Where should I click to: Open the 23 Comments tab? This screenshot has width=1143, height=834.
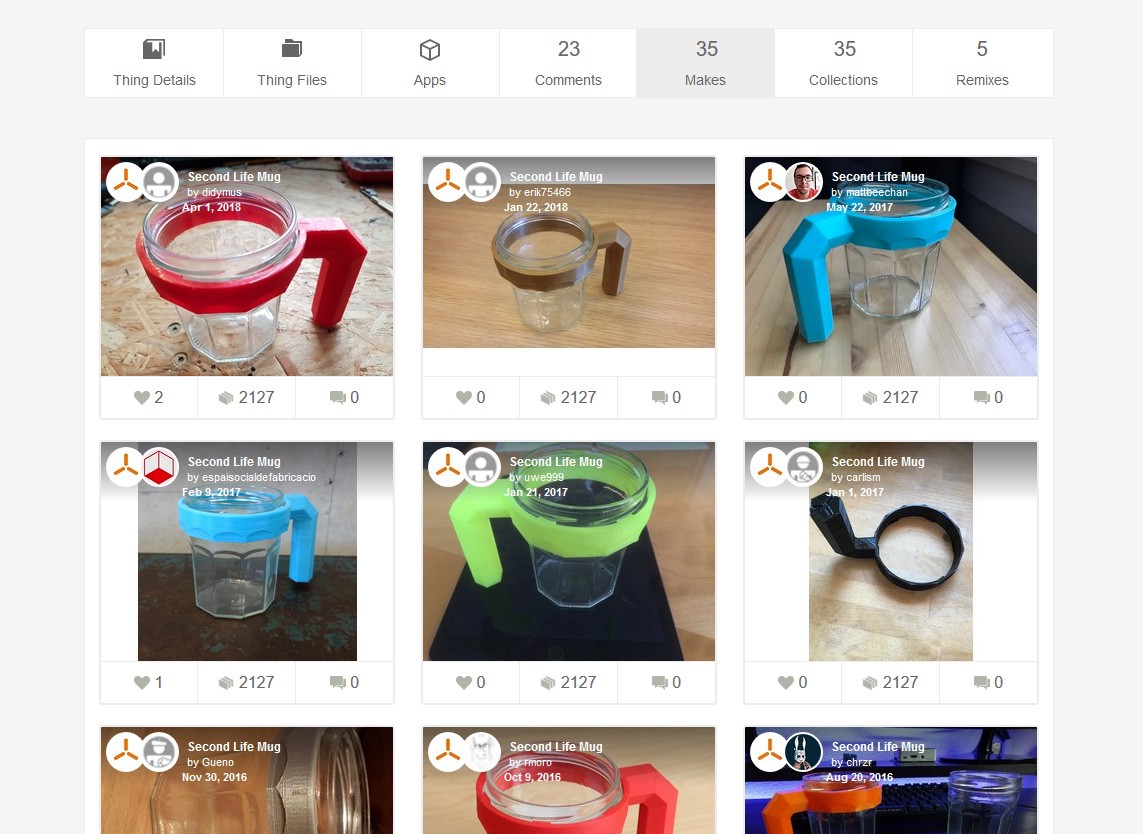tap(568, 63)
